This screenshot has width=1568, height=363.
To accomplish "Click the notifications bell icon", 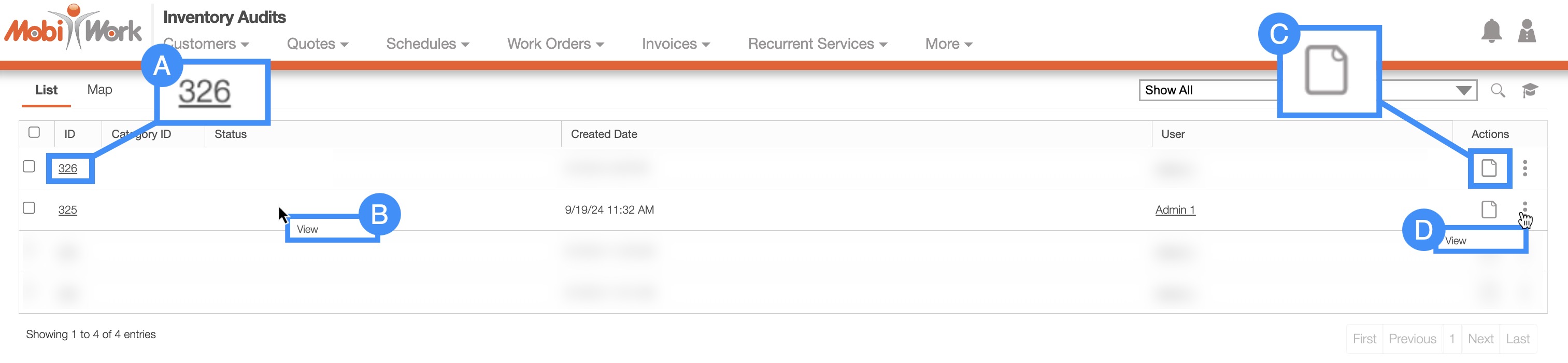I will click(x=1491, y=31).
